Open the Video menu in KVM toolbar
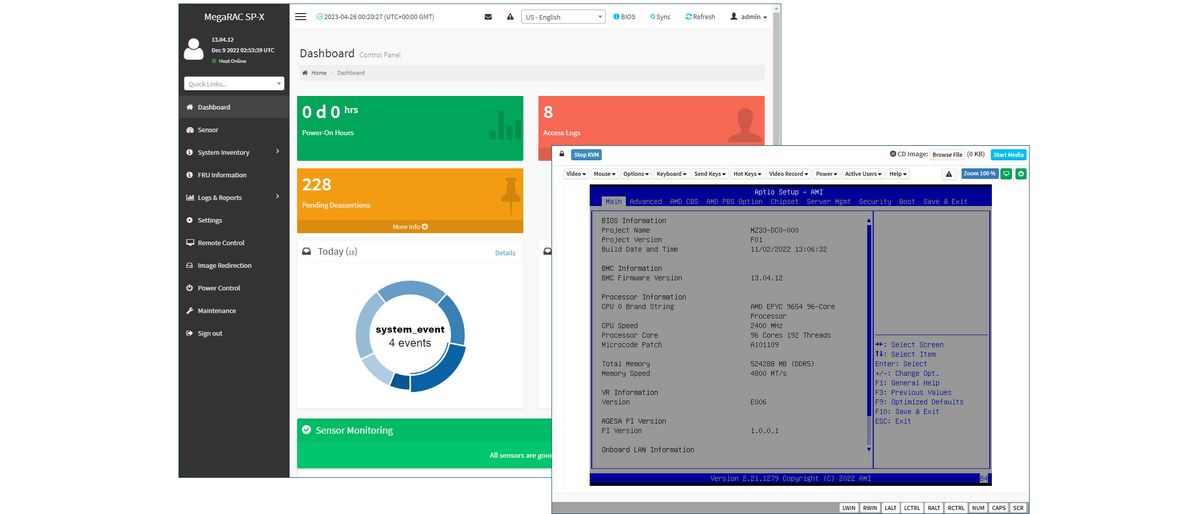The image size is (1200, 514). (x=576, y=174)
